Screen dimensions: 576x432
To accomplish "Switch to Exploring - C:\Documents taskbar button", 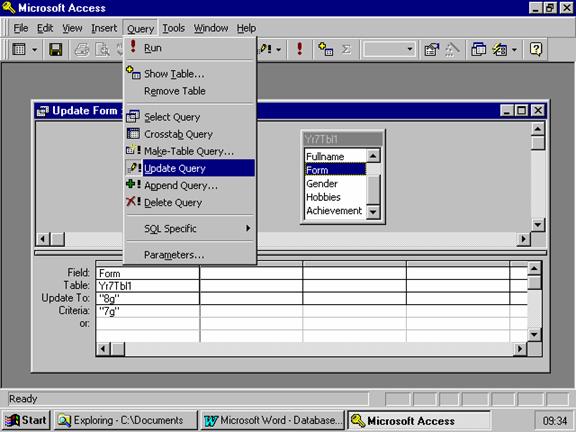I will (126, 420).
